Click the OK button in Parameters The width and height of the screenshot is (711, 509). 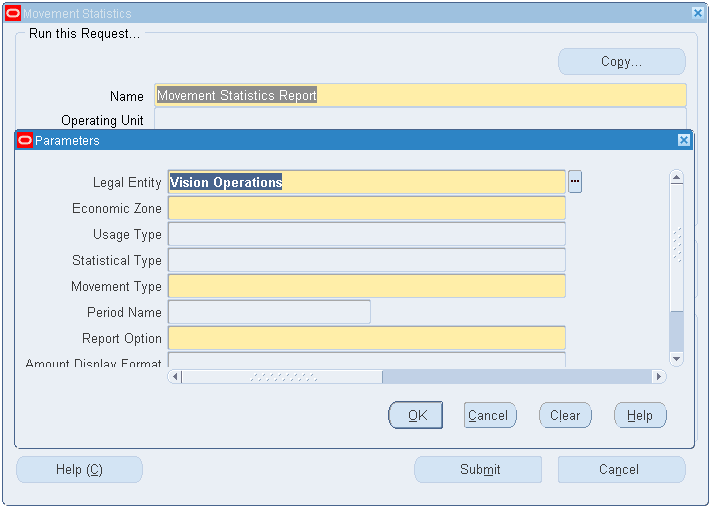(x=415, y=415)
